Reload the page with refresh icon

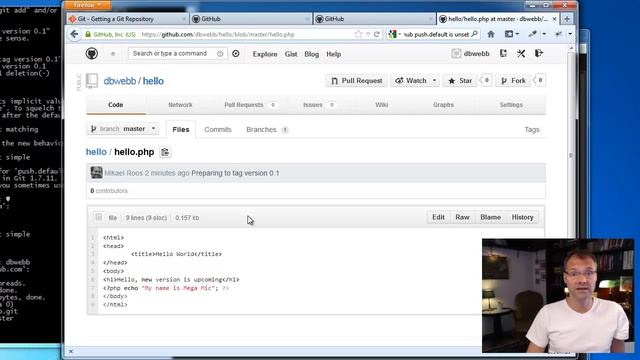tap(377, 34)
